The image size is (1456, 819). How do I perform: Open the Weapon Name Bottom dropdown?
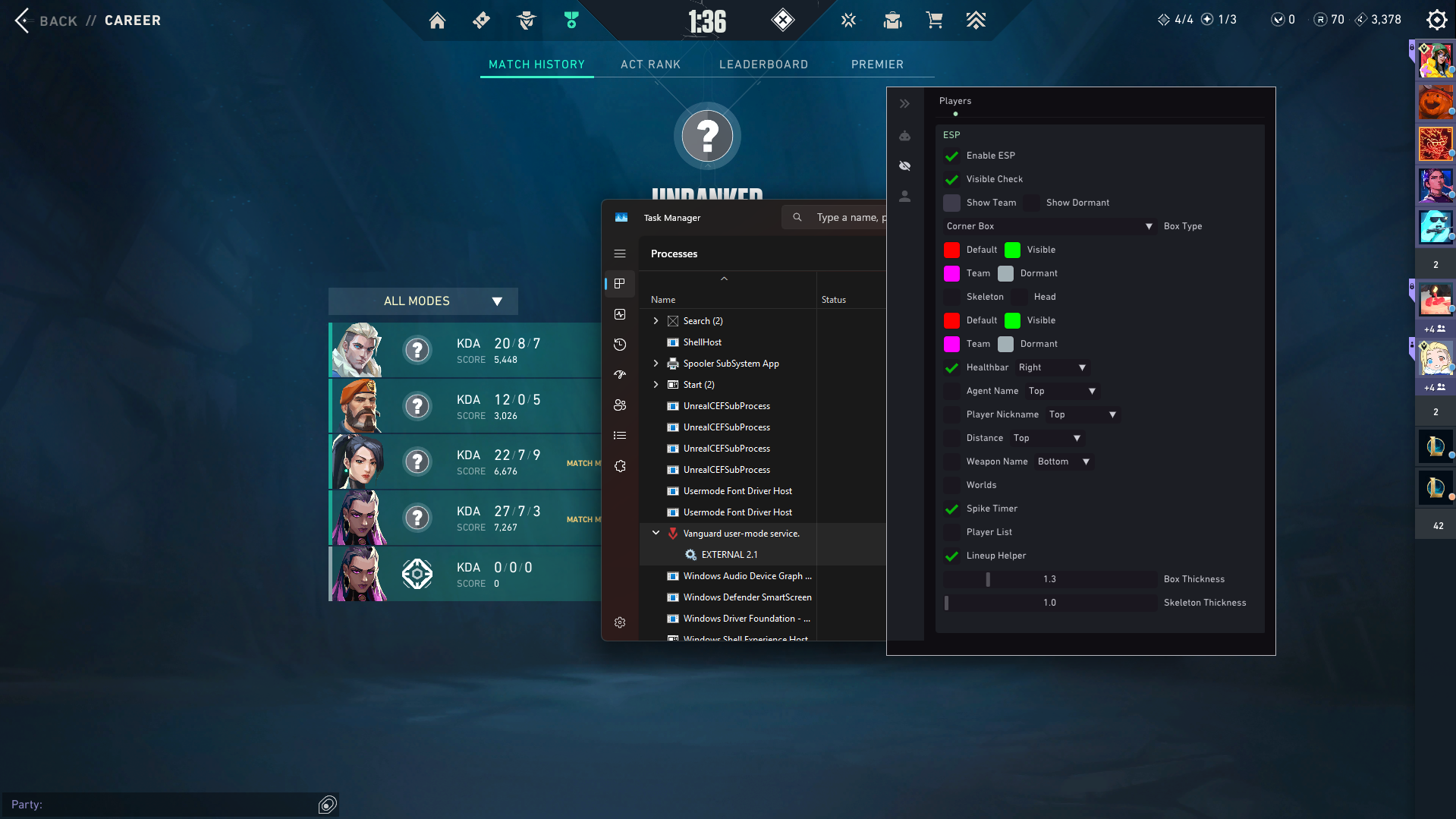[x=1064, y=461]
